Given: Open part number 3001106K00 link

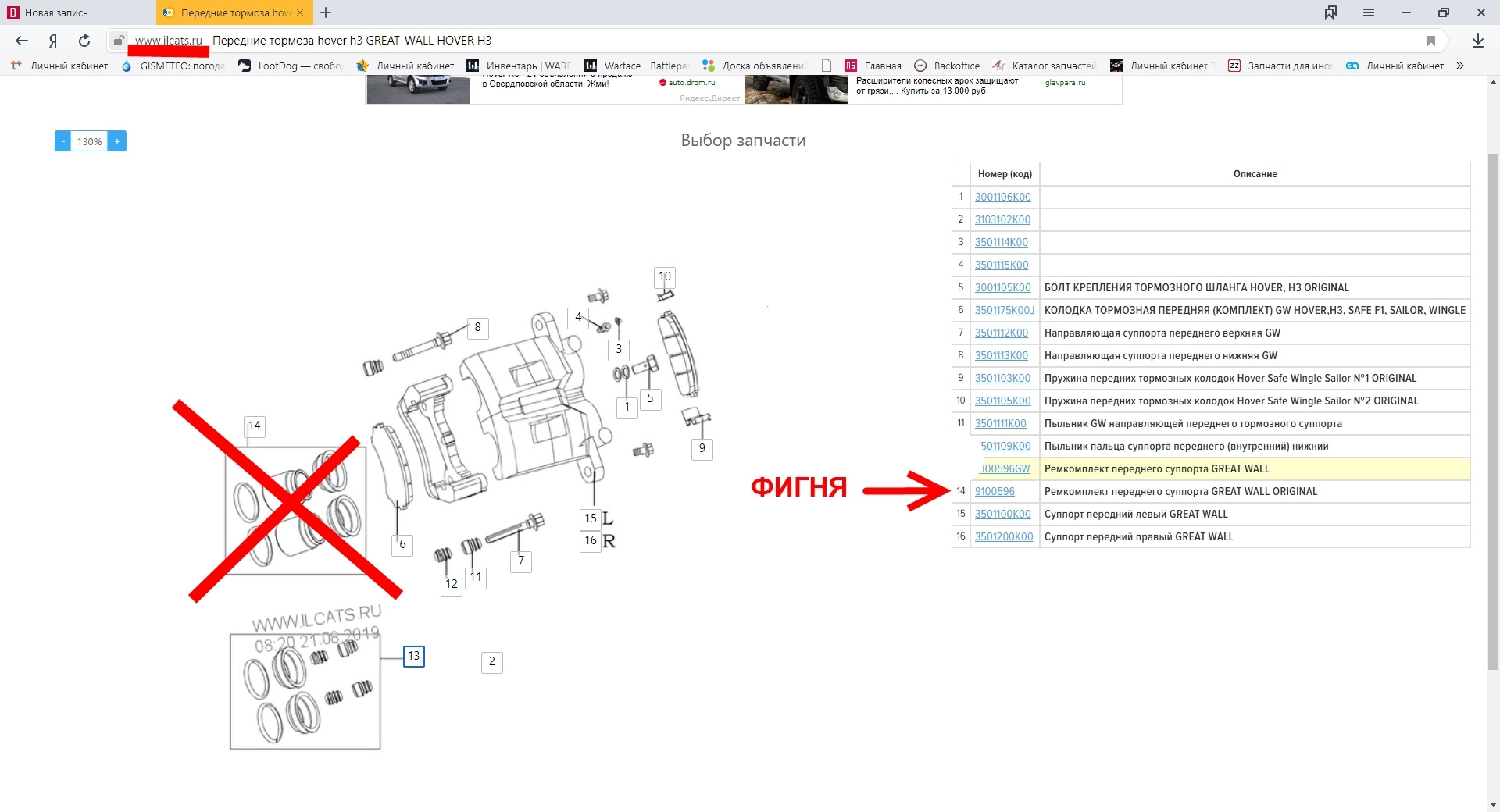Looking at the screenshot, I should pos(1002,197).
